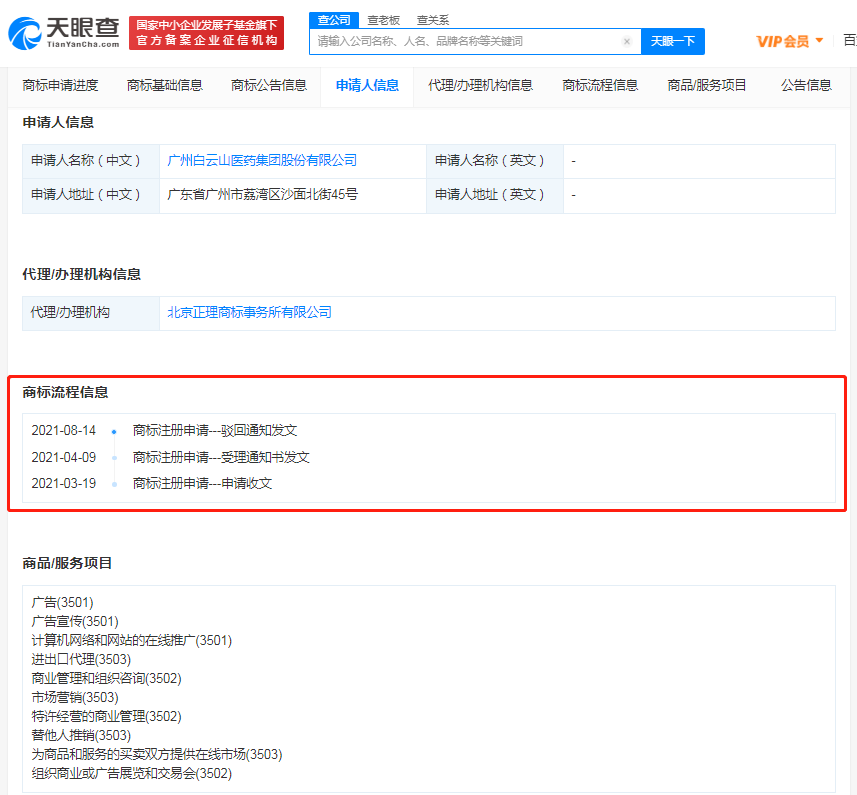Click the 天眼一下 search button

click(x=673, y=42)
